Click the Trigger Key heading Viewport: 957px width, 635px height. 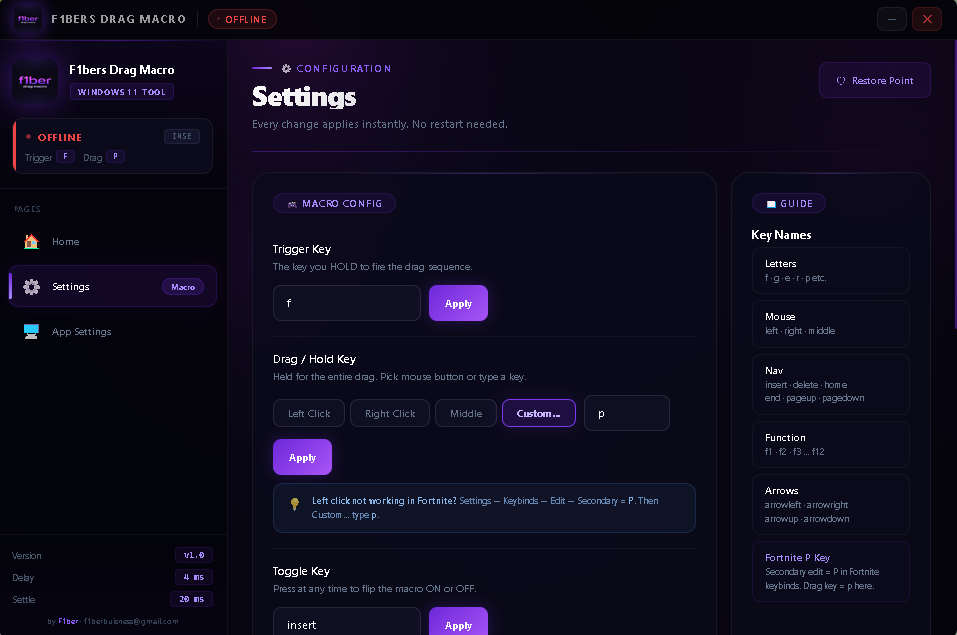point(302,249)
